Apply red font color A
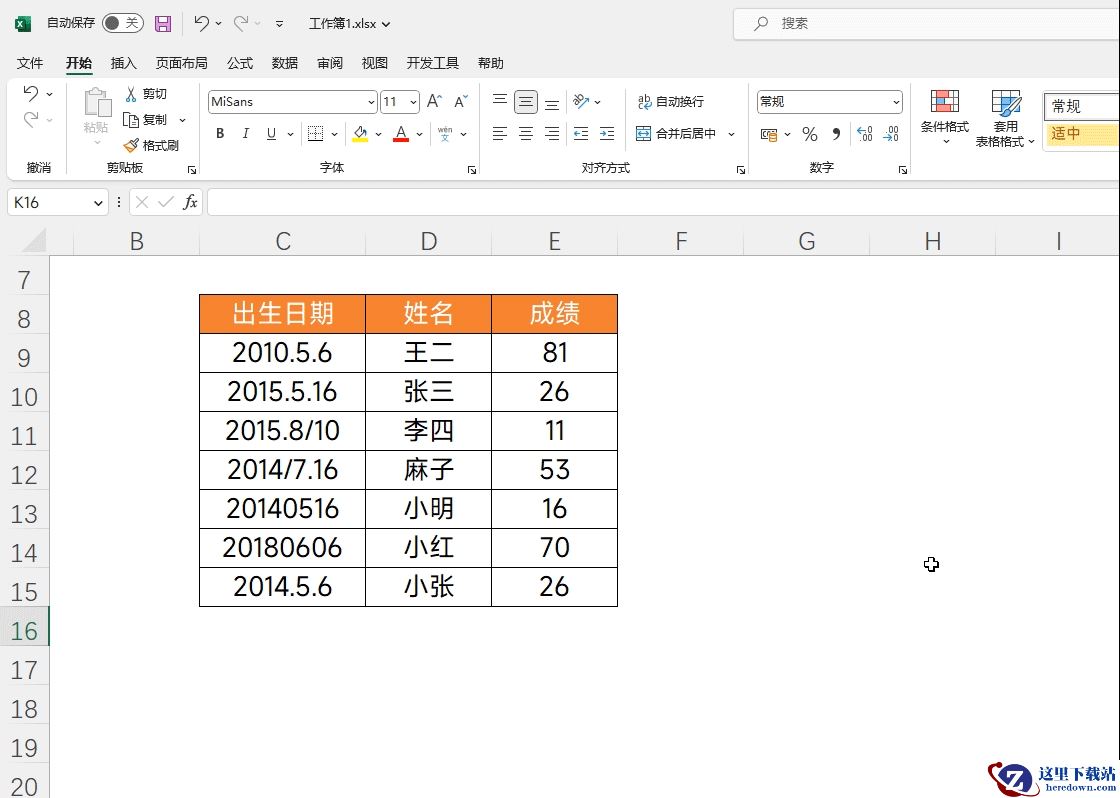This screenshot has height=798, width=1120. [401, 134]
